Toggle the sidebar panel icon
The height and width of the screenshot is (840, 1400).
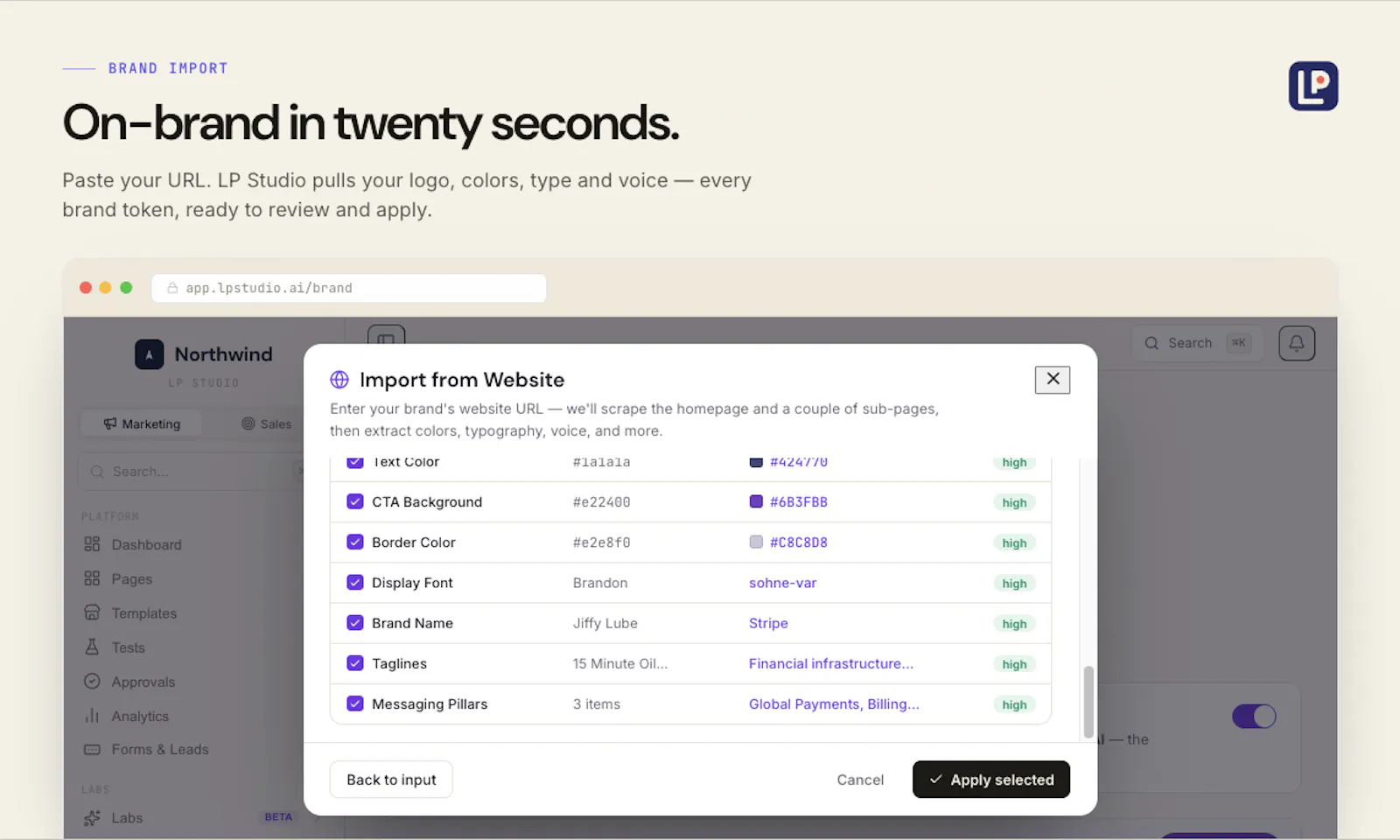(x=386, y=338)
